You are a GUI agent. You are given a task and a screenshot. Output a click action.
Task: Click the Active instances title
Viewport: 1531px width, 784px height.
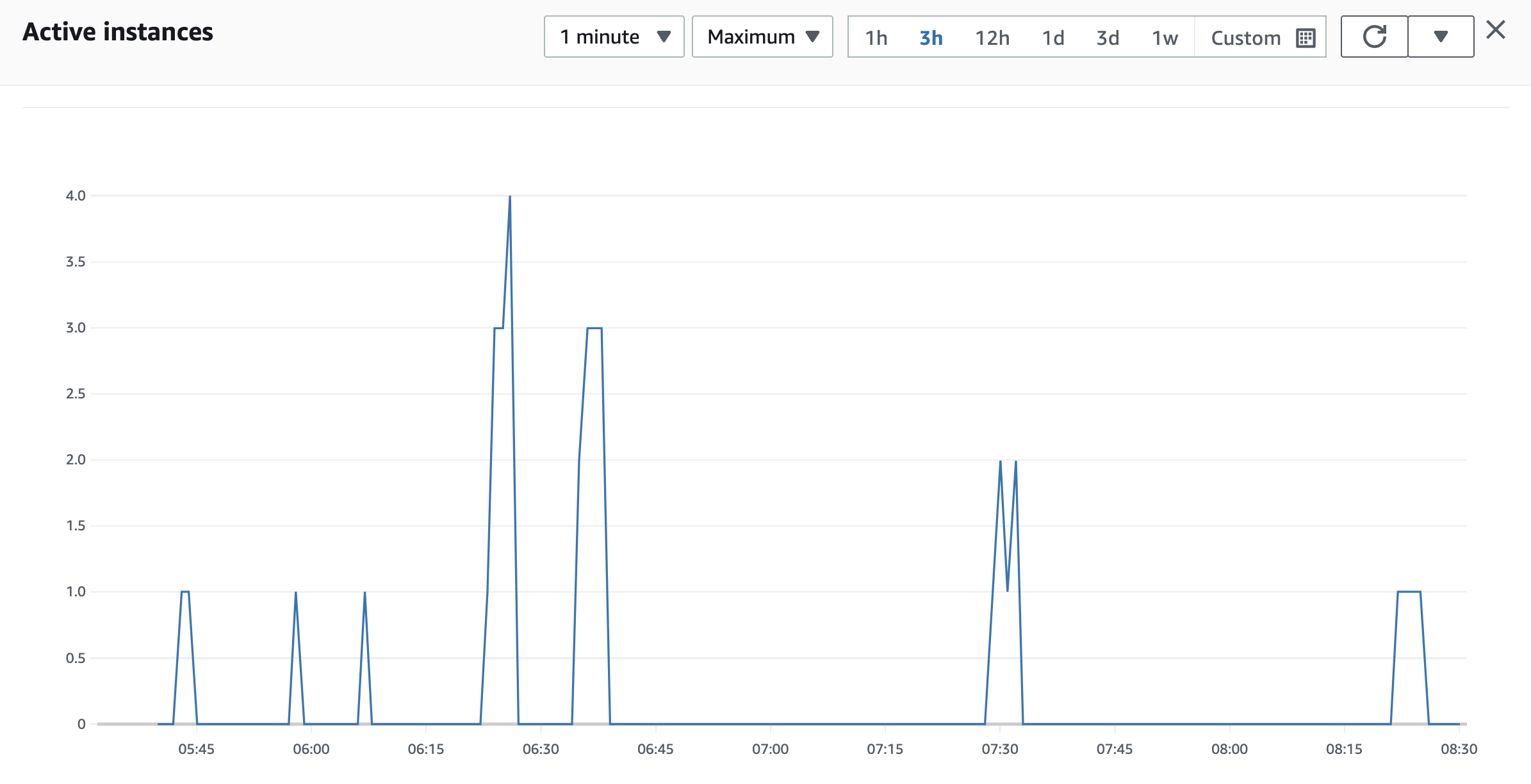click(118, 32)
